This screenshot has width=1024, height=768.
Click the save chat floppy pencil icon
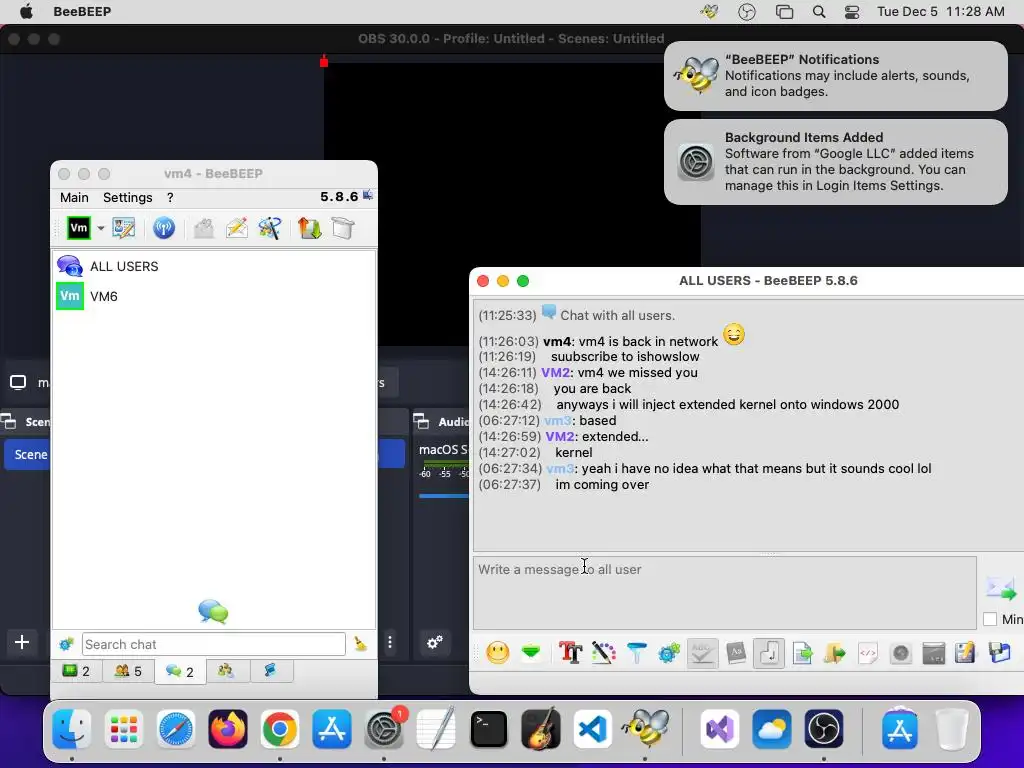(x=965, y=653)
